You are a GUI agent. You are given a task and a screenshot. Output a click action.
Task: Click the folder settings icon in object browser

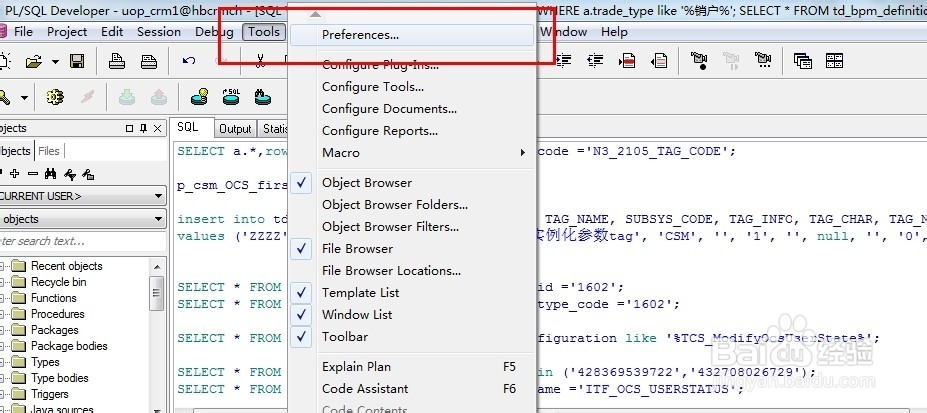click(x=88, y=174)
